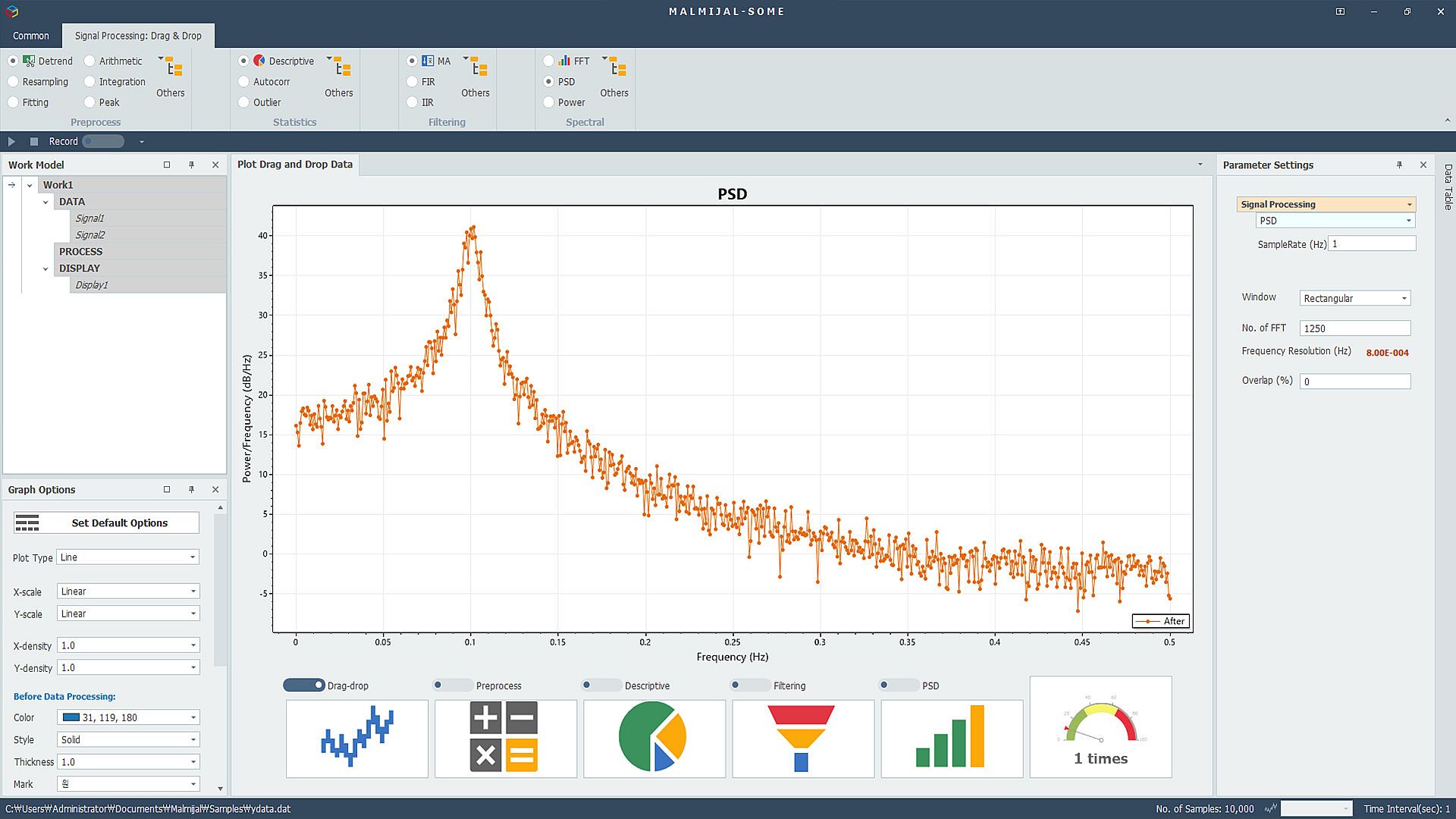
Task: Select the Autocorr radio option
Action: click(243, 81)
